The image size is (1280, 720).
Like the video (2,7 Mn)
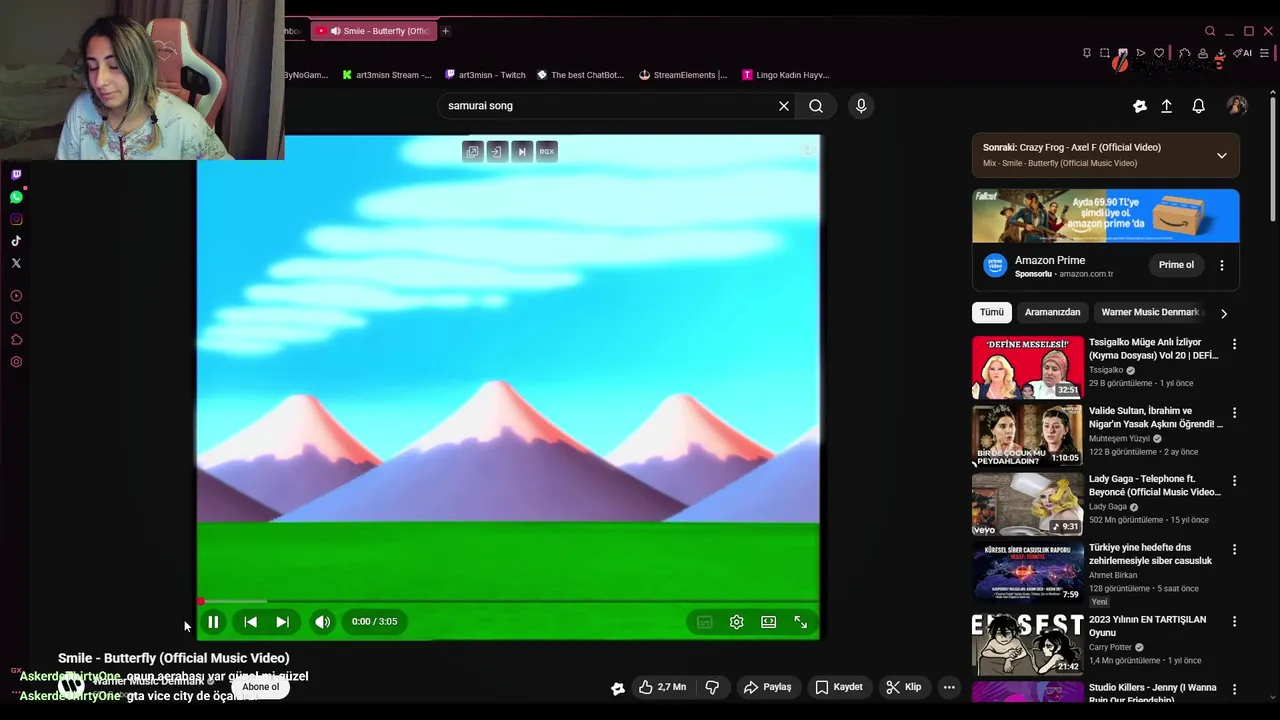click(662, 687)
